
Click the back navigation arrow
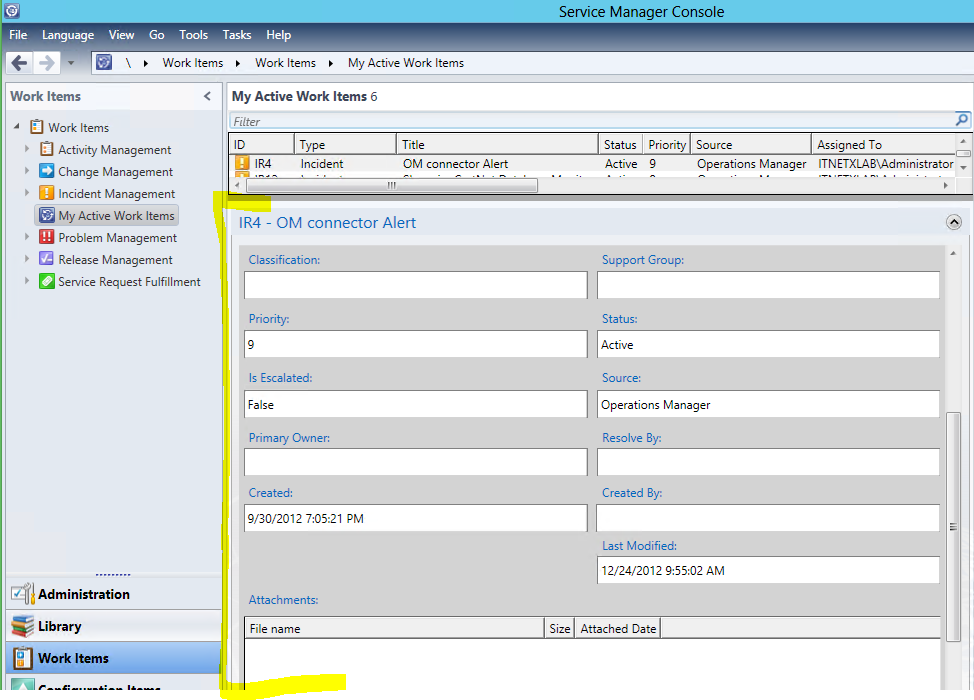tap(19, 63)
